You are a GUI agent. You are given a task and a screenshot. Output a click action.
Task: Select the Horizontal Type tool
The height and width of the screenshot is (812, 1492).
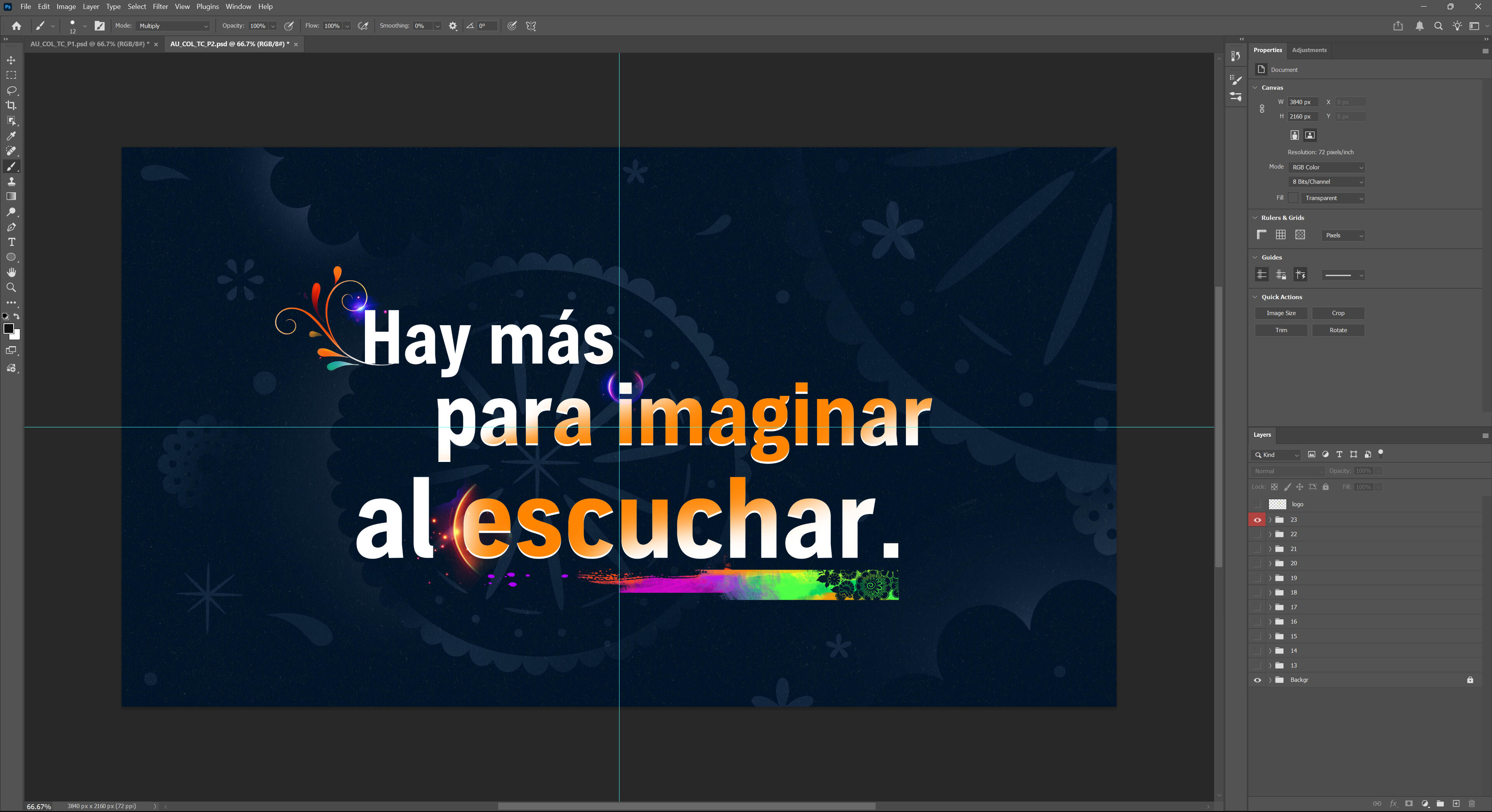(x=11, y=242)
